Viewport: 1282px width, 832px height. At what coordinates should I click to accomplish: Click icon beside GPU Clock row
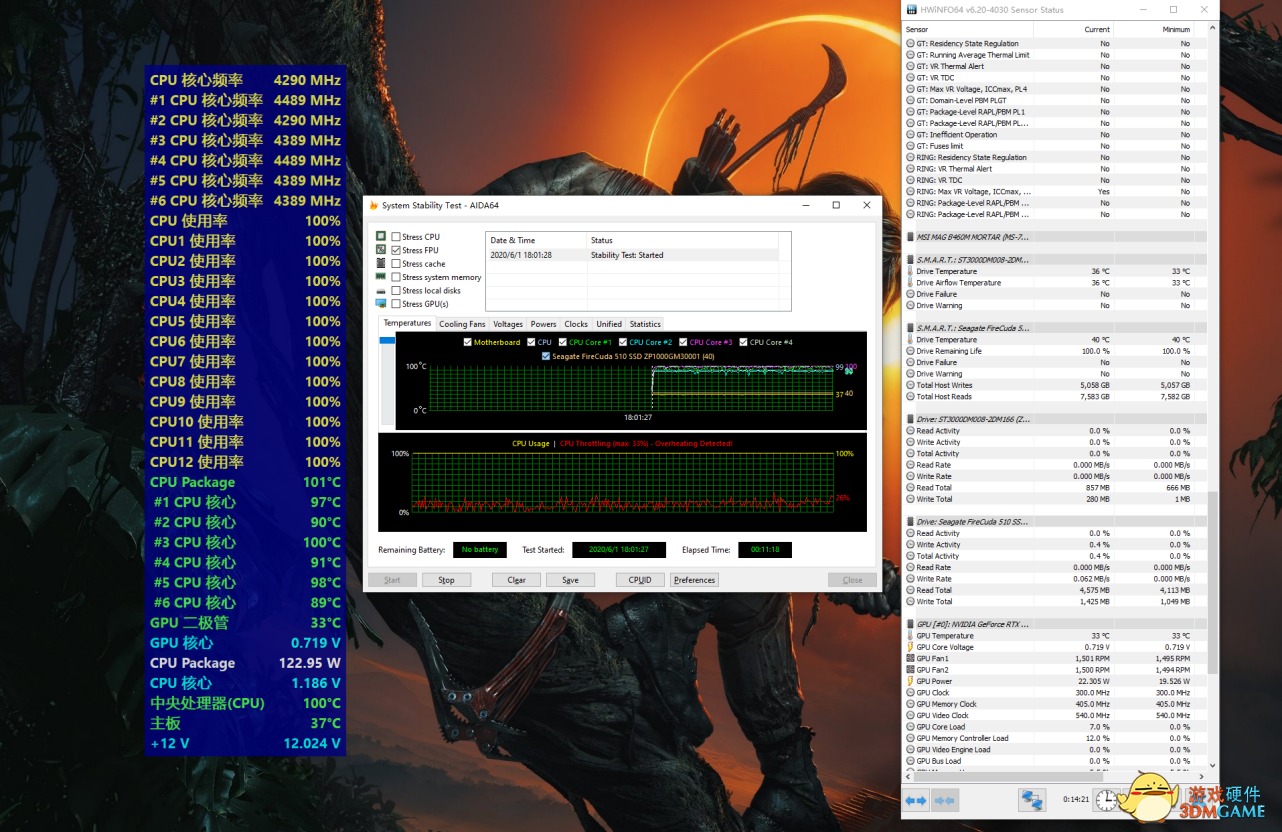tap(910, 693)
